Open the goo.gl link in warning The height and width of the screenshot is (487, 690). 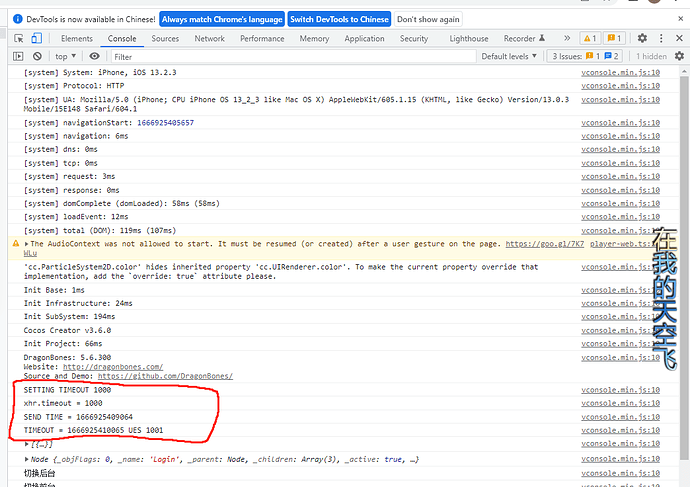tap(545, 244)
